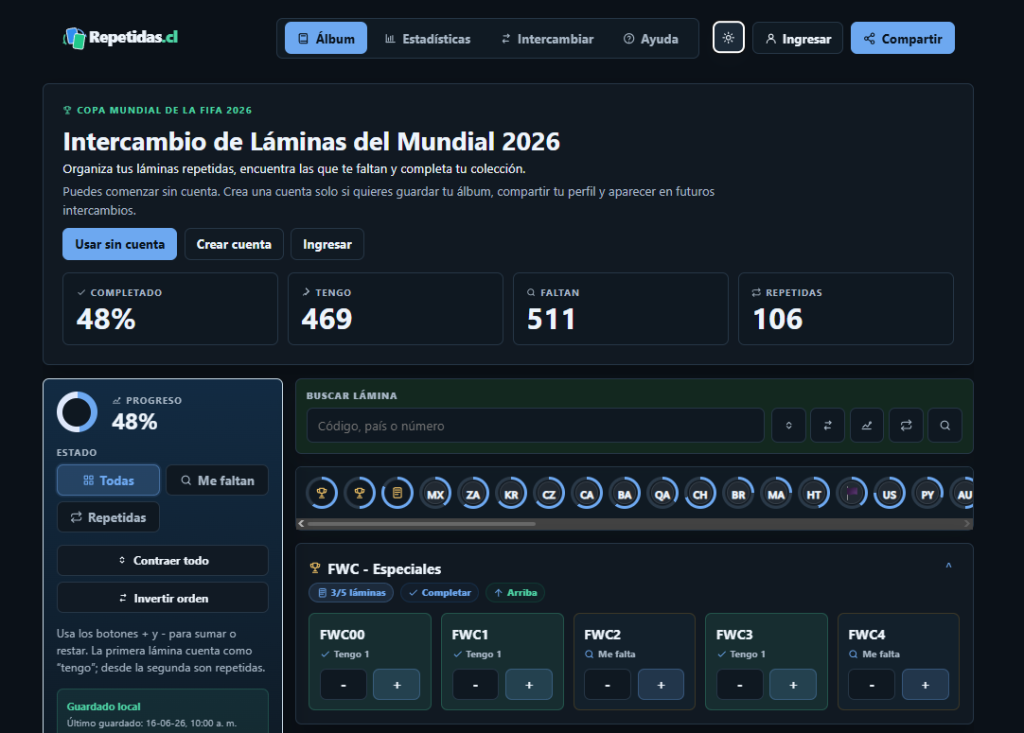Screen dimensions: 1024x733
Task: Click the horizontal scrollbar thumb under team chips
Action: pos(421,523)
